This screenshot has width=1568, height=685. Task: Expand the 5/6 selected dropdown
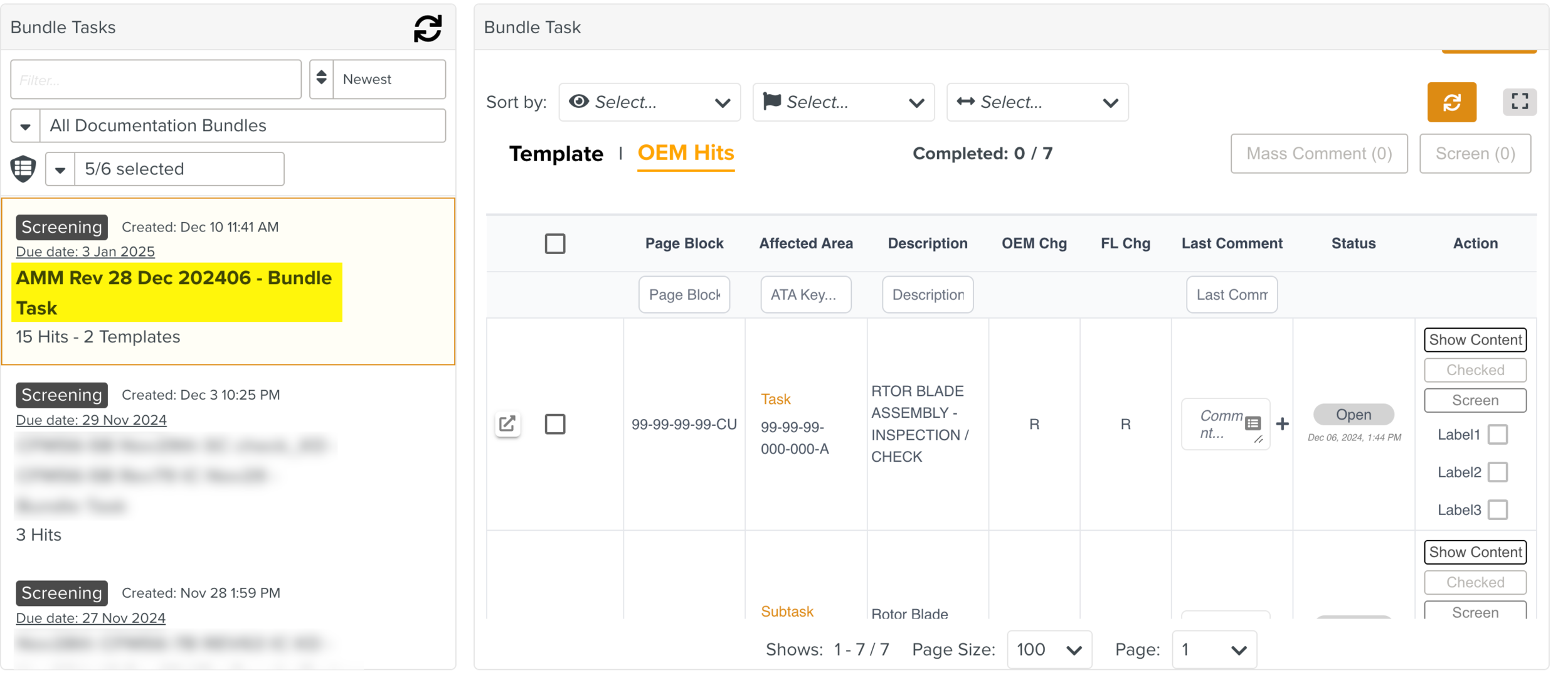point(165,169)
